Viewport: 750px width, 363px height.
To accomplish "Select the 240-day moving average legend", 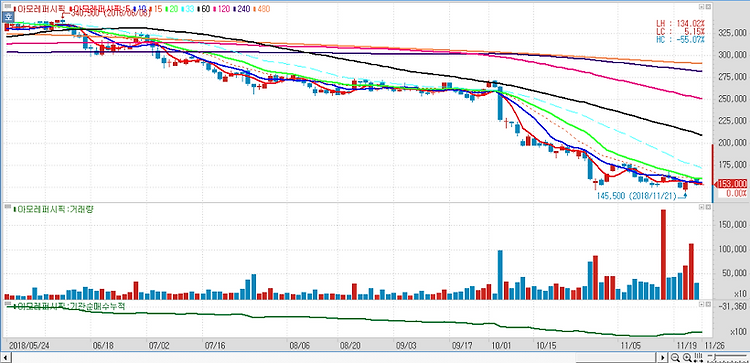I will [x=243, y=9].
